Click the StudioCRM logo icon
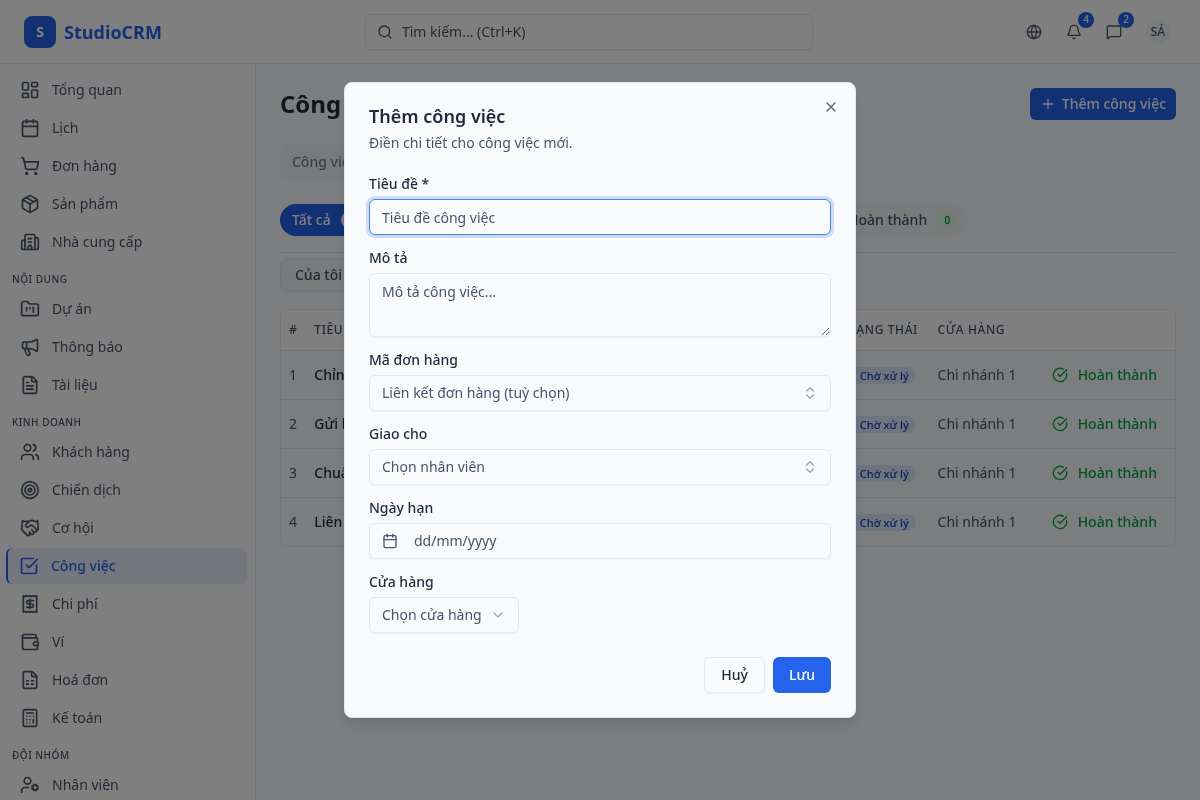The height and width of the screenshot is (800, 1200). [40, 32]
